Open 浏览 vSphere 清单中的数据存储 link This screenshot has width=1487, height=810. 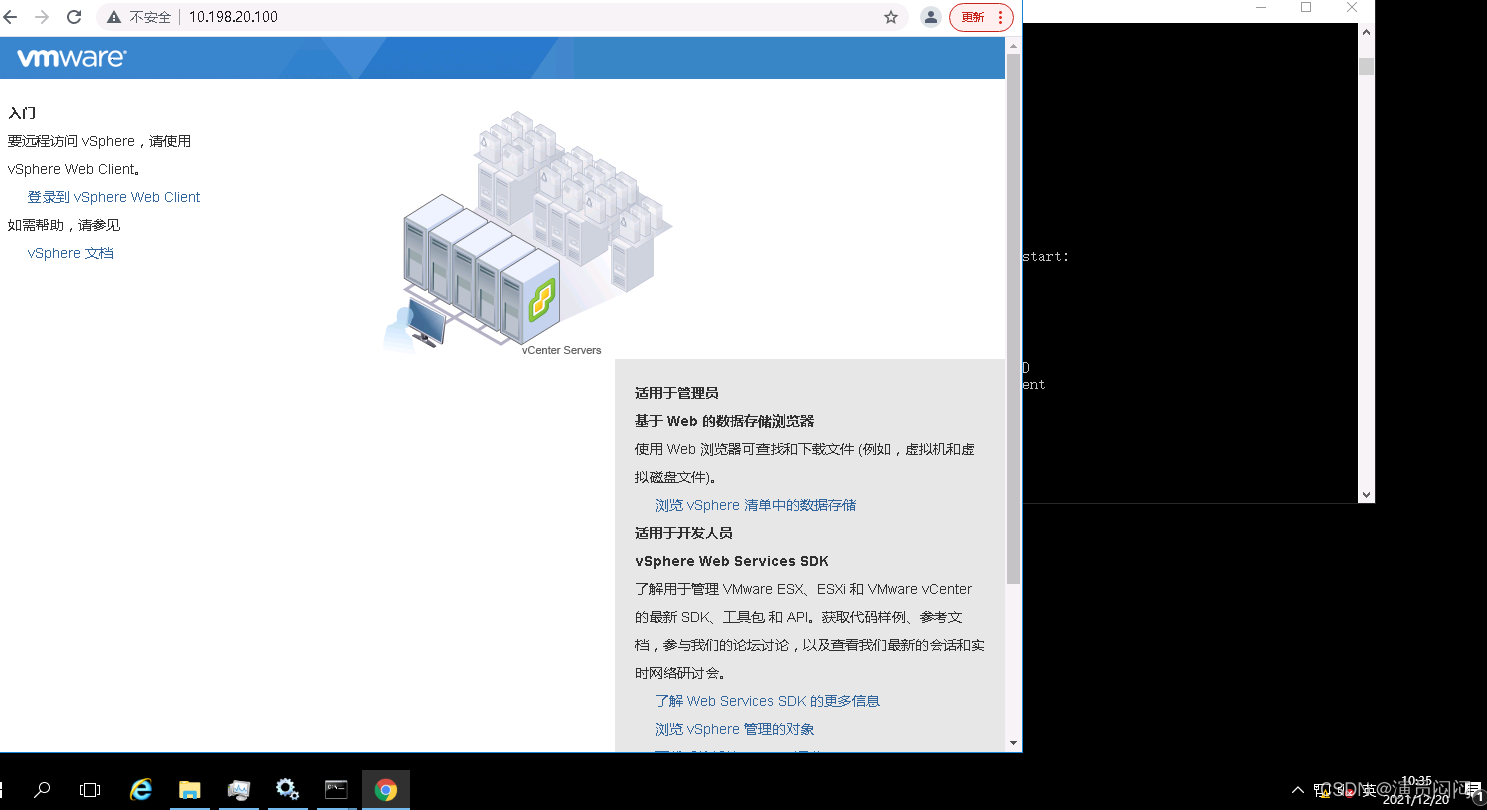(755, 505)
